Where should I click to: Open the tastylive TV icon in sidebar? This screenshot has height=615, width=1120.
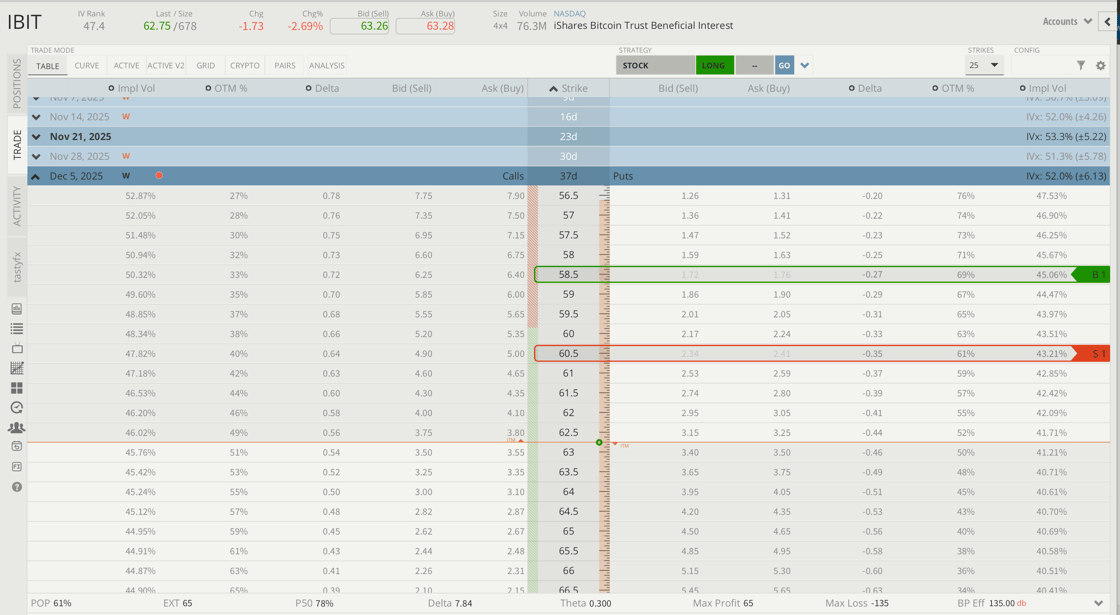[x=16, y=348]
